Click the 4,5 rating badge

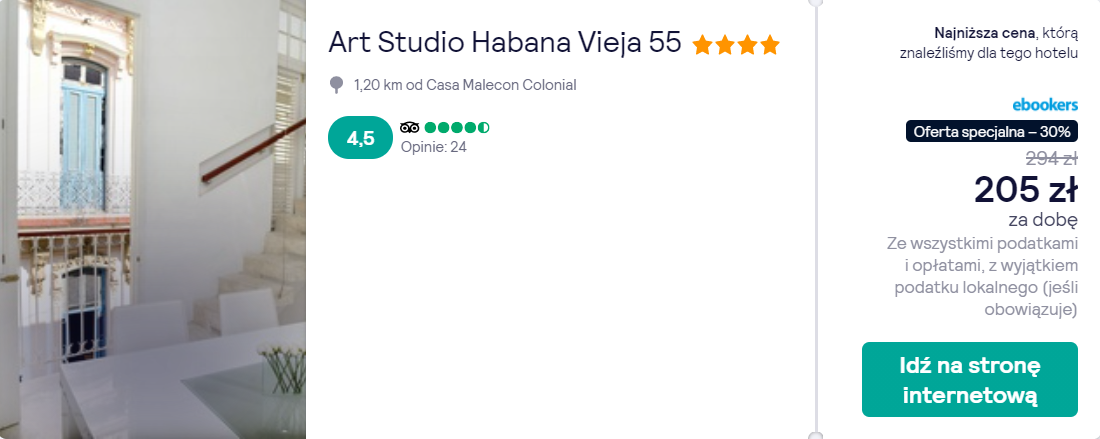point(360,138)
